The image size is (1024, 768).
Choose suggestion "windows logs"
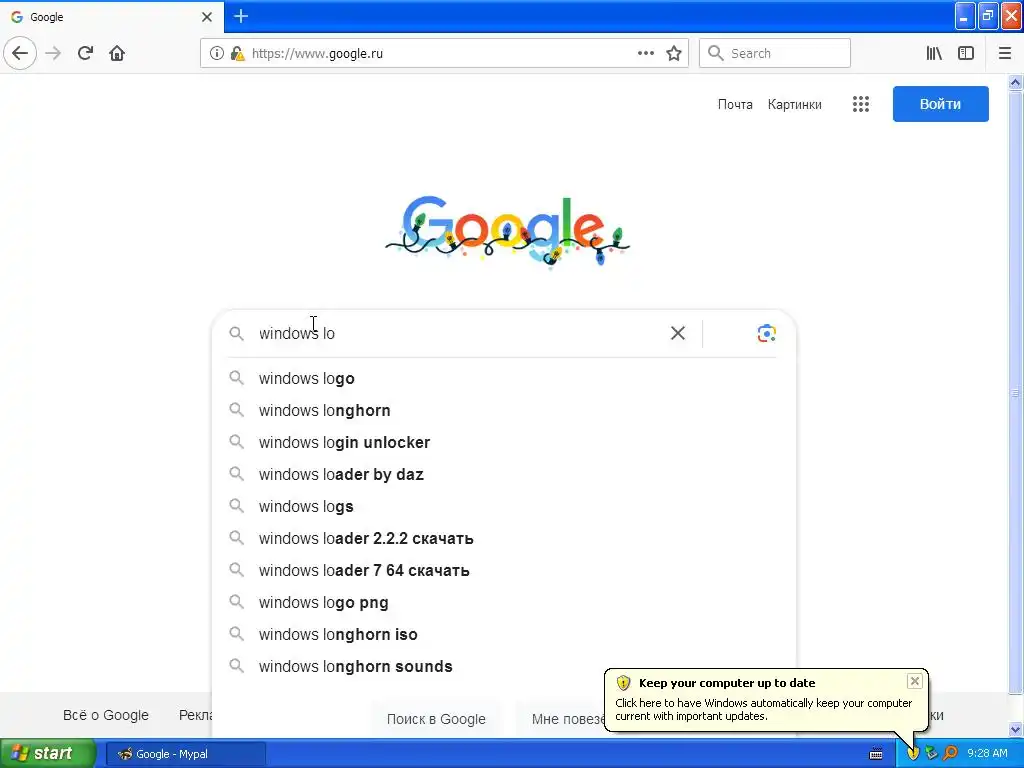coord(504,506)
